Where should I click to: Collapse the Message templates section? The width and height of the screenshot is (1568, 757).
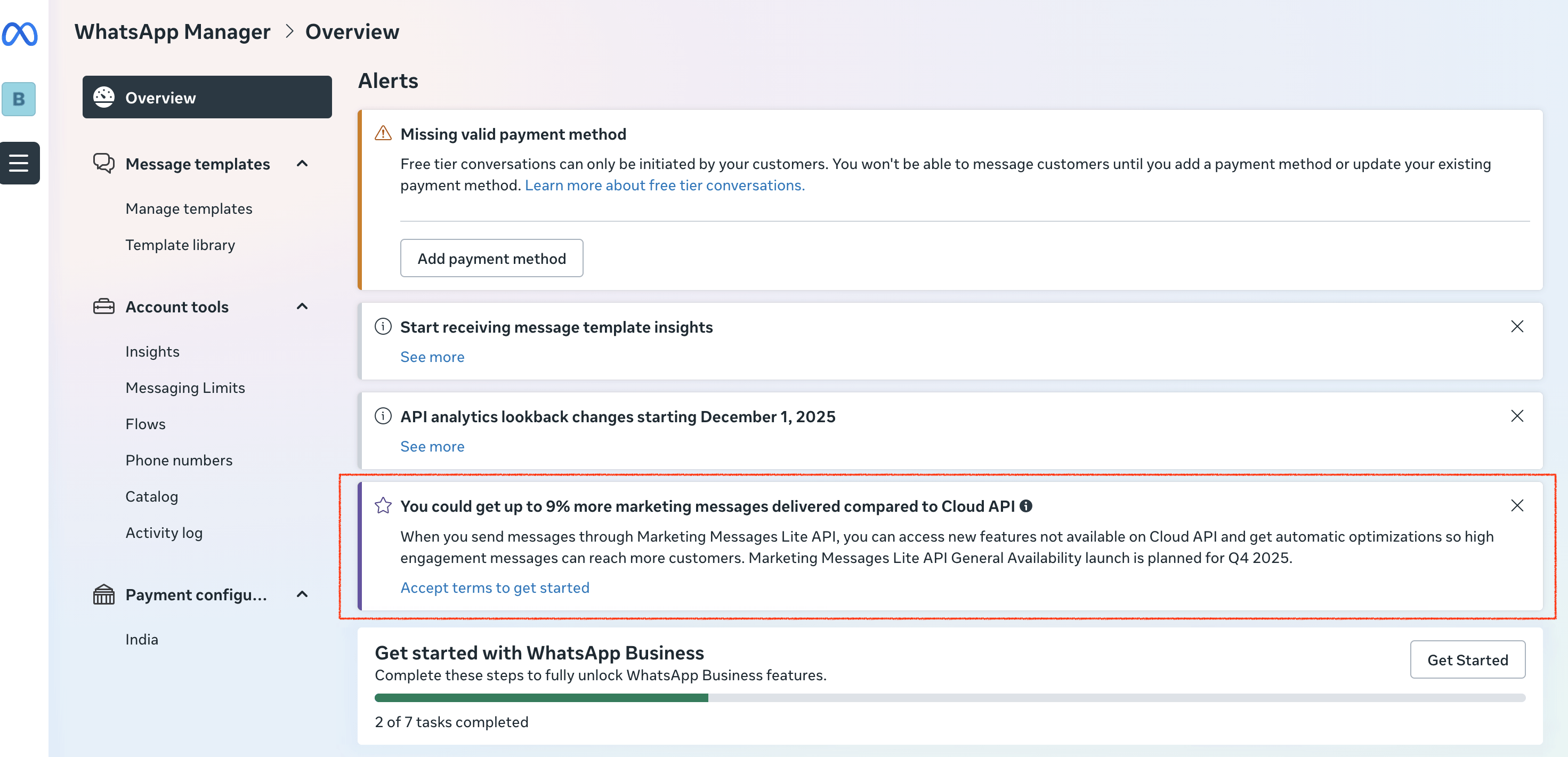coord(302,163)
